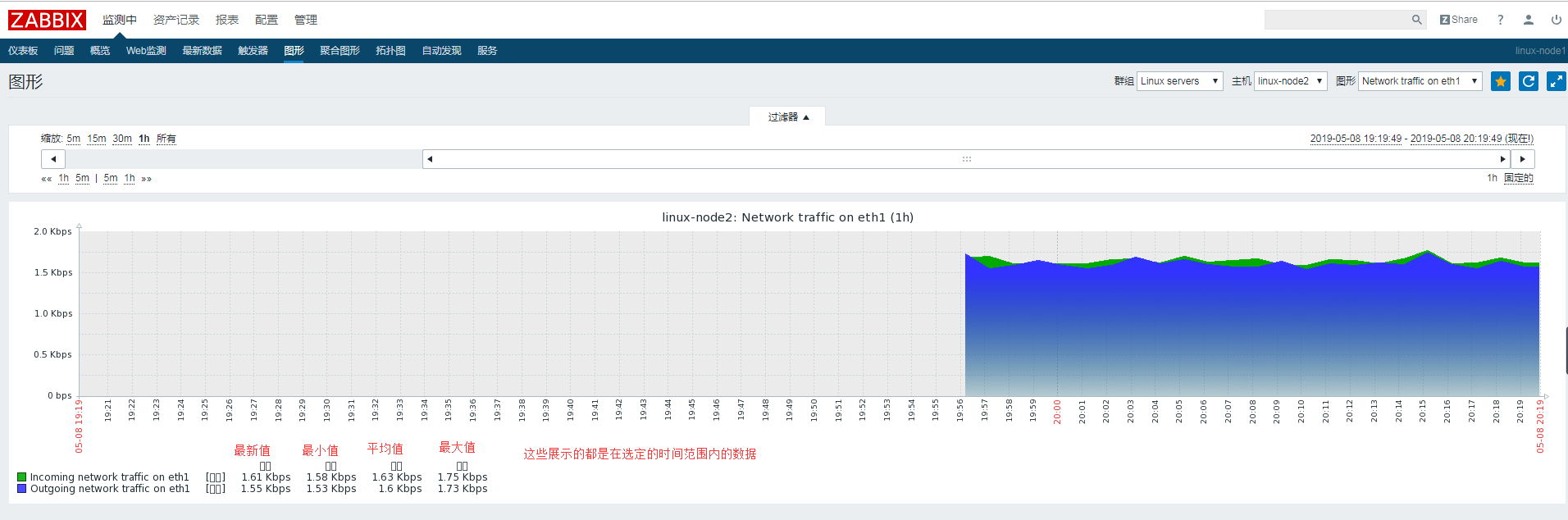This screenshot has height=520, width=1568.
Task: Click the right arrow inside the time slider
Action: coord(1502,159)
